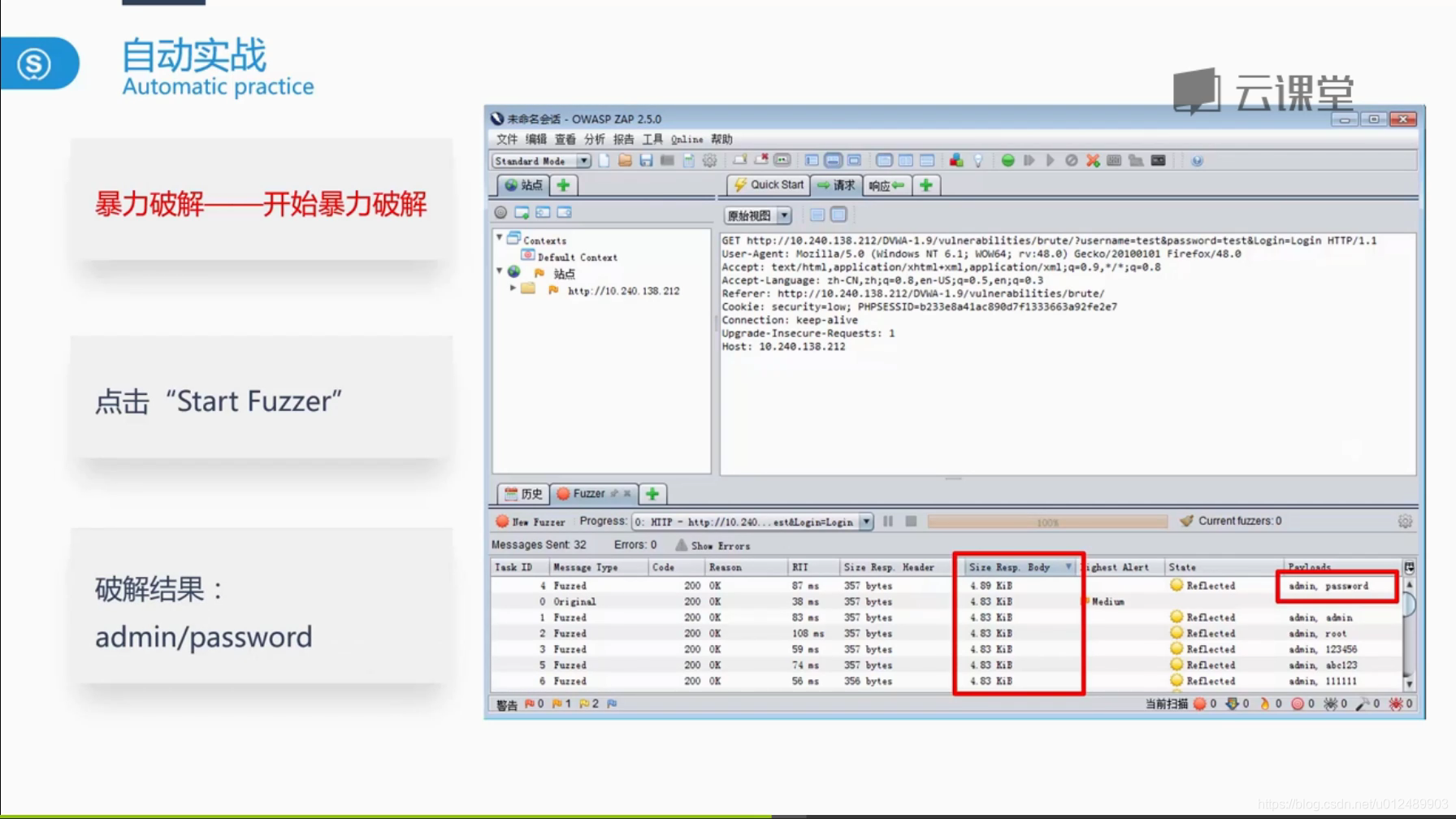Viewport: 1456px width, 819px height.
Task: Click the first sites tree toolbar circle icon
Action: pyautogui.click(x=500, y=213)
